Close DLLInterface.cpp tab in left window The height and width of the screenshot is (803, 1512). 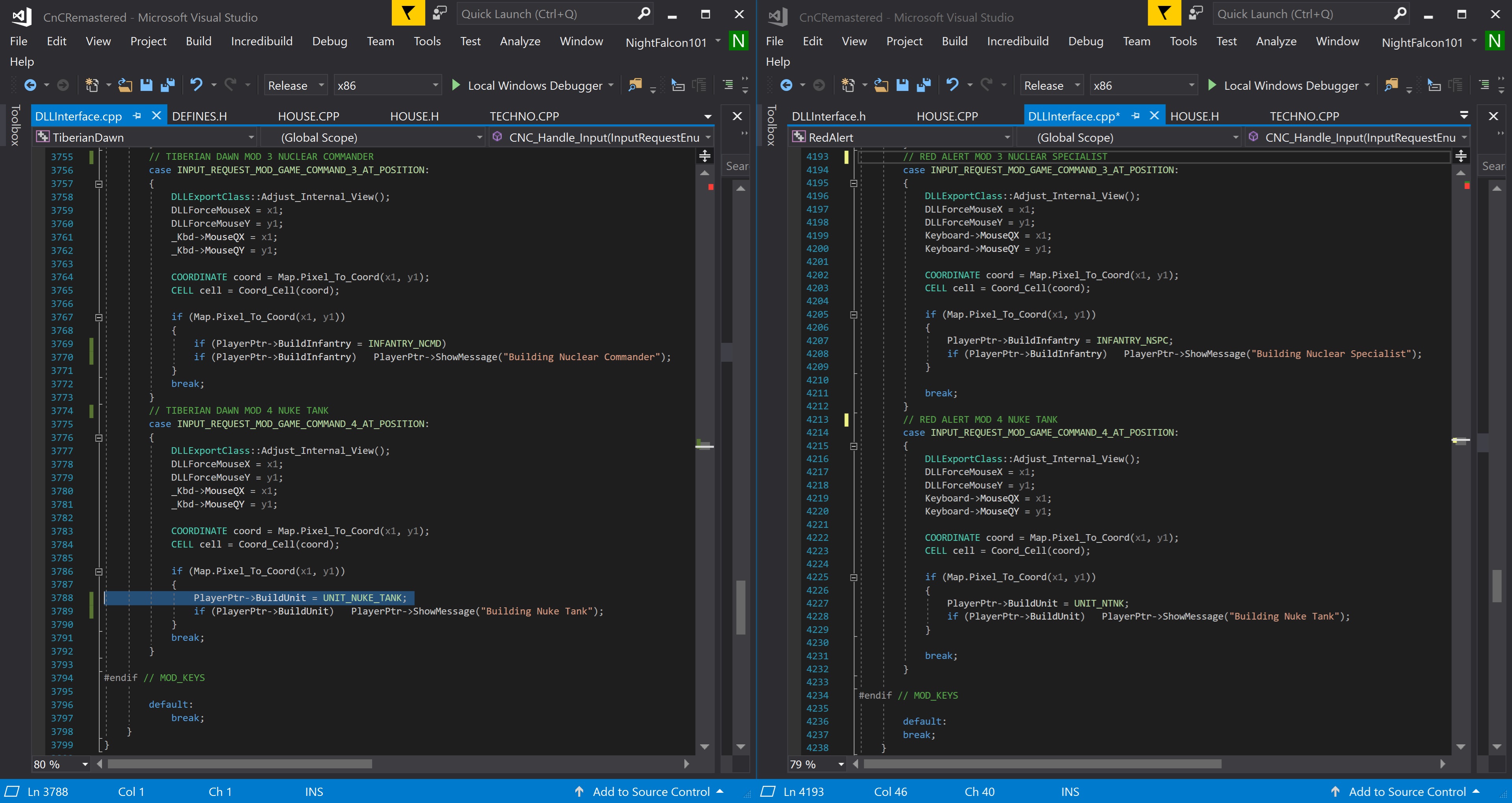click(156, 116)
